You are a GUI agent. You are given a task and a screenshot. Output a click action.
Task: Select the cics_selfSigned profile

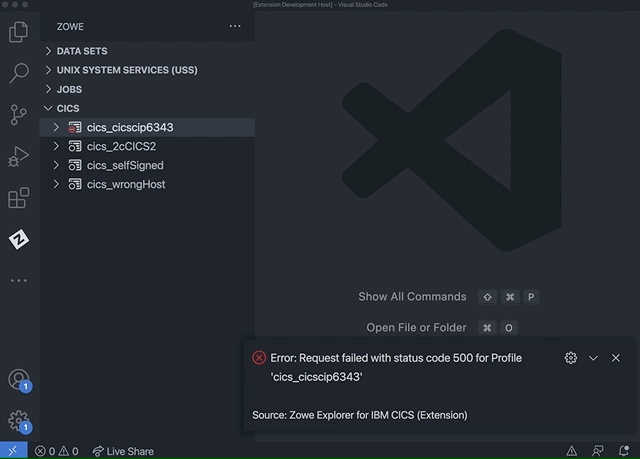click(x=125, y=166)
